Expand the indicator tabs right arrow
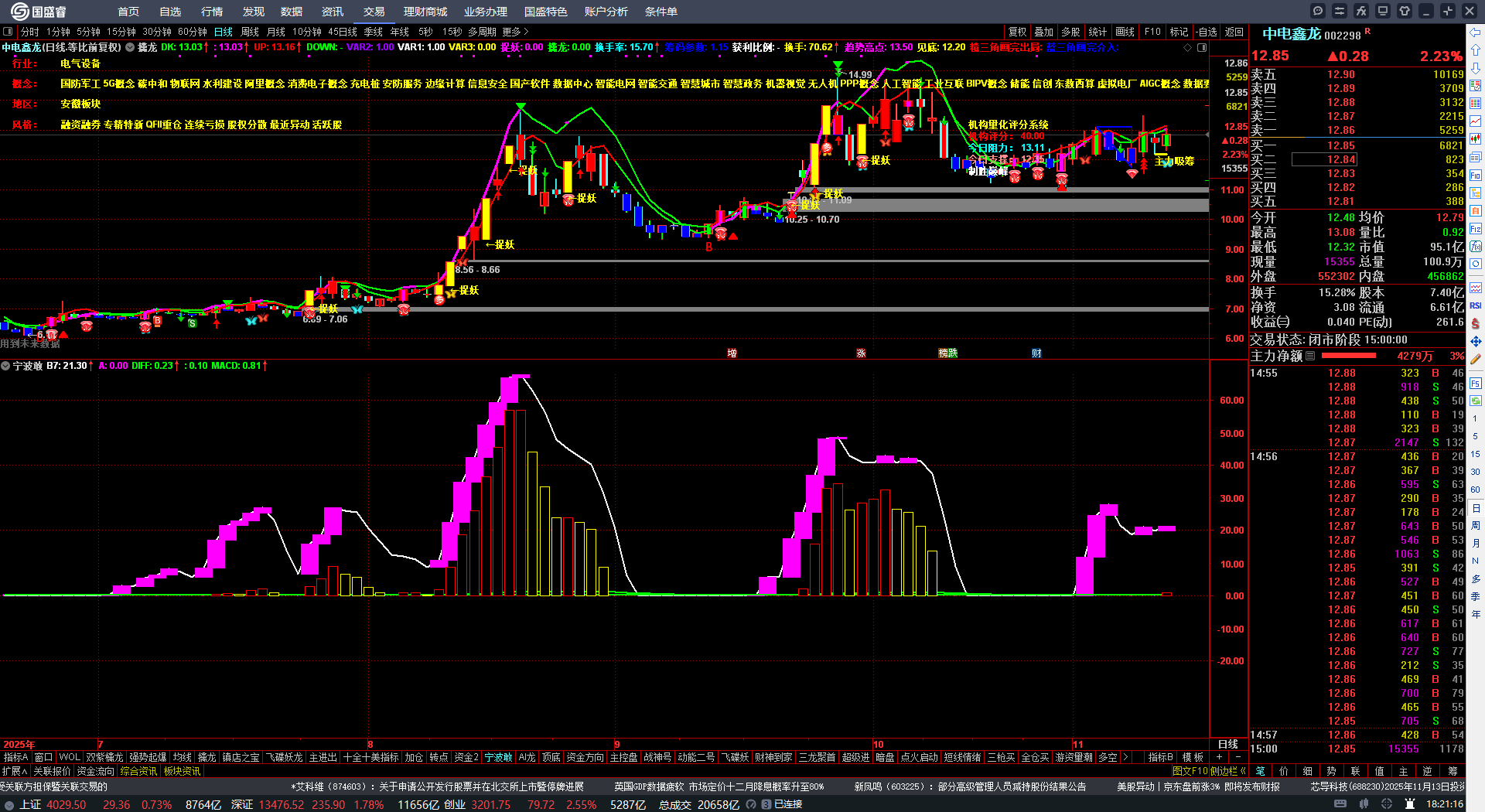Viewport: 1485px width, 812px height. click(1125, 757)
